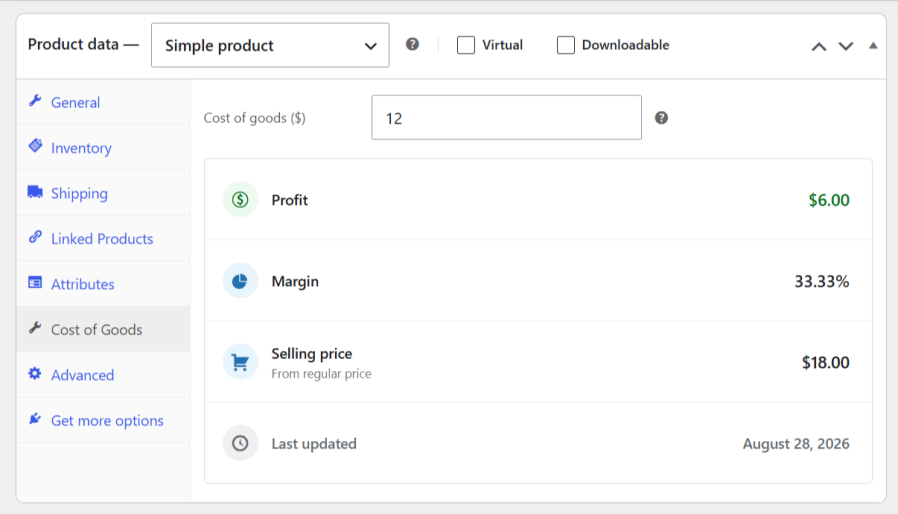Click the Linked Products chain icon
898x514 pixels.
(x=35, y=237)
